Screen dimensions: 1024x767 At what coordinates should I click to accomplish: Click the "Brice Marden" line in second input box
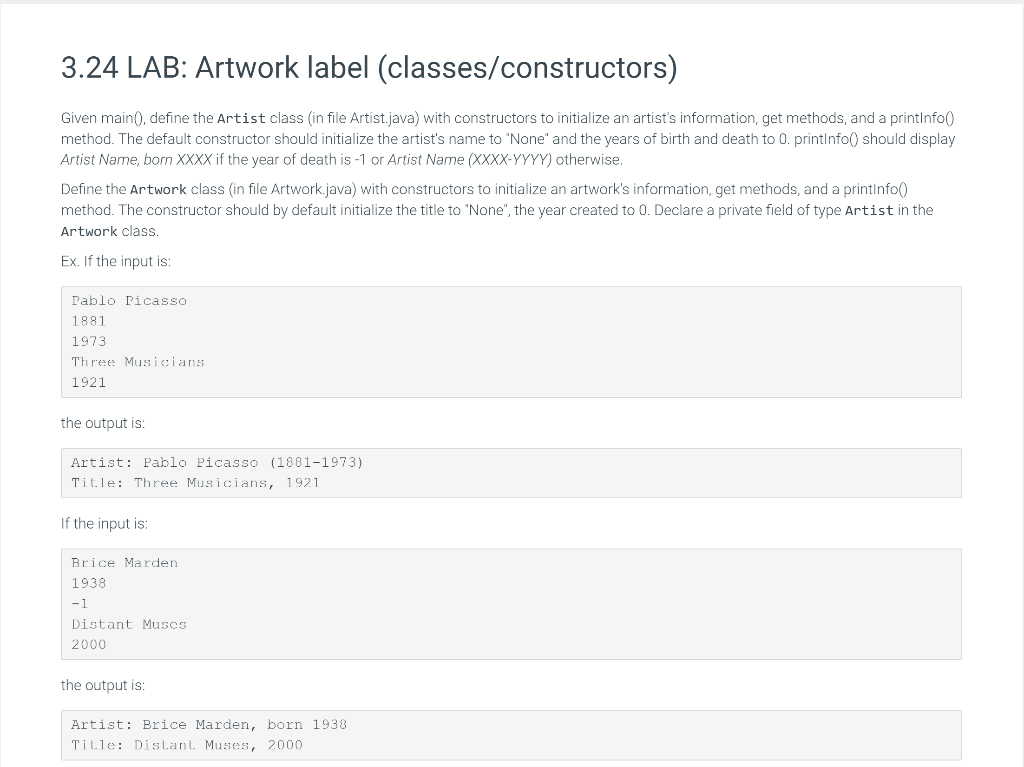(125, 563)
